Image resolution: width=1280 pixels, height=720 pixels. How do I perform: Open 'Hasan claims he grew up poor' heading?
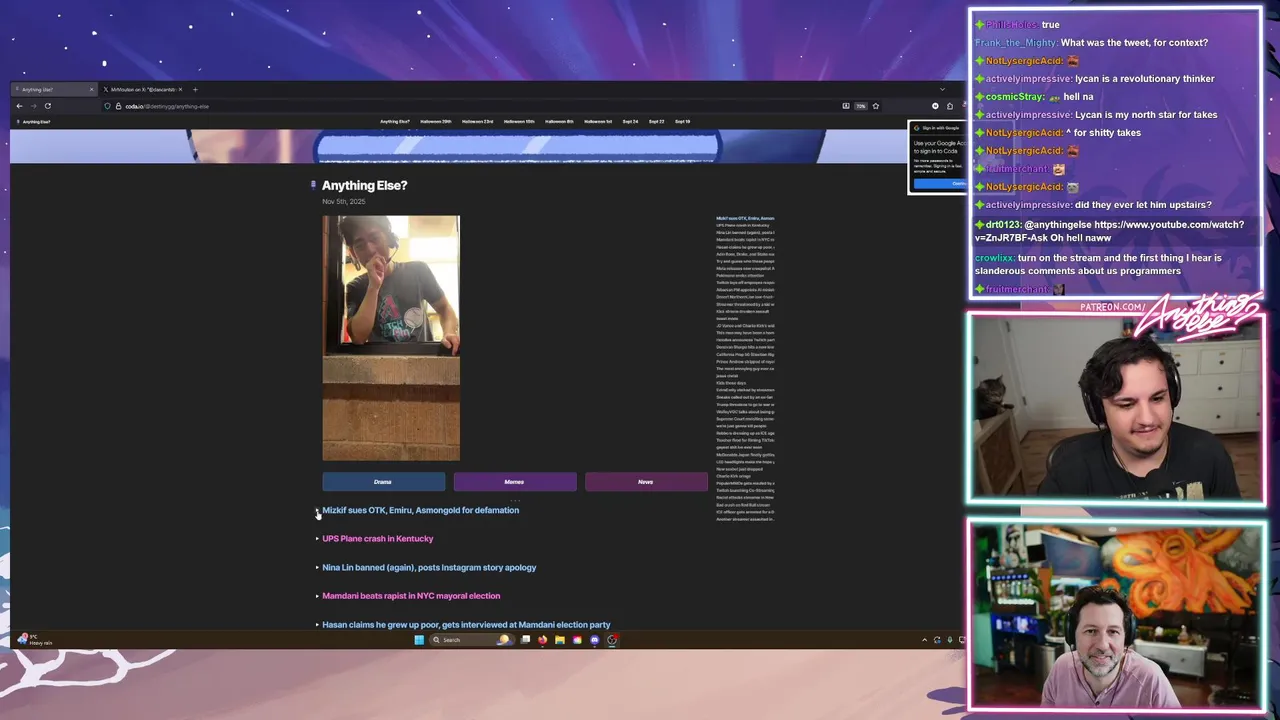(466, 624)
